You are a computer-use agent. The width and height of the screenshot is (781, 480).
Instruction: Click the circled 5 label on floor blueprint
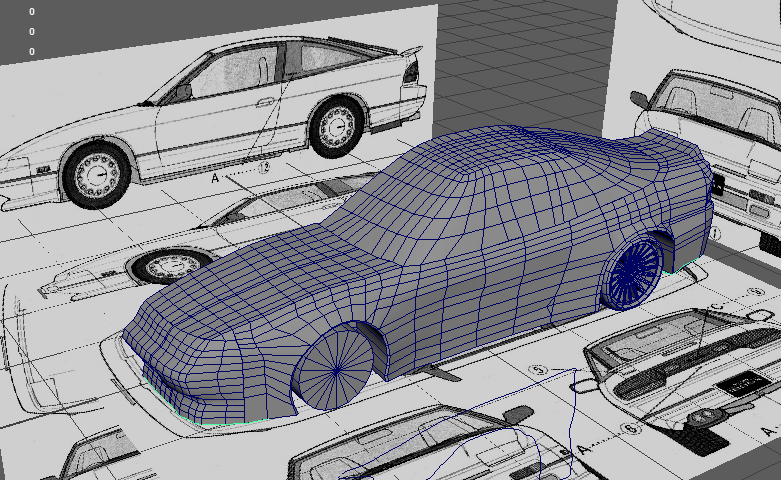pyautogui.click(x=537, y=370)
